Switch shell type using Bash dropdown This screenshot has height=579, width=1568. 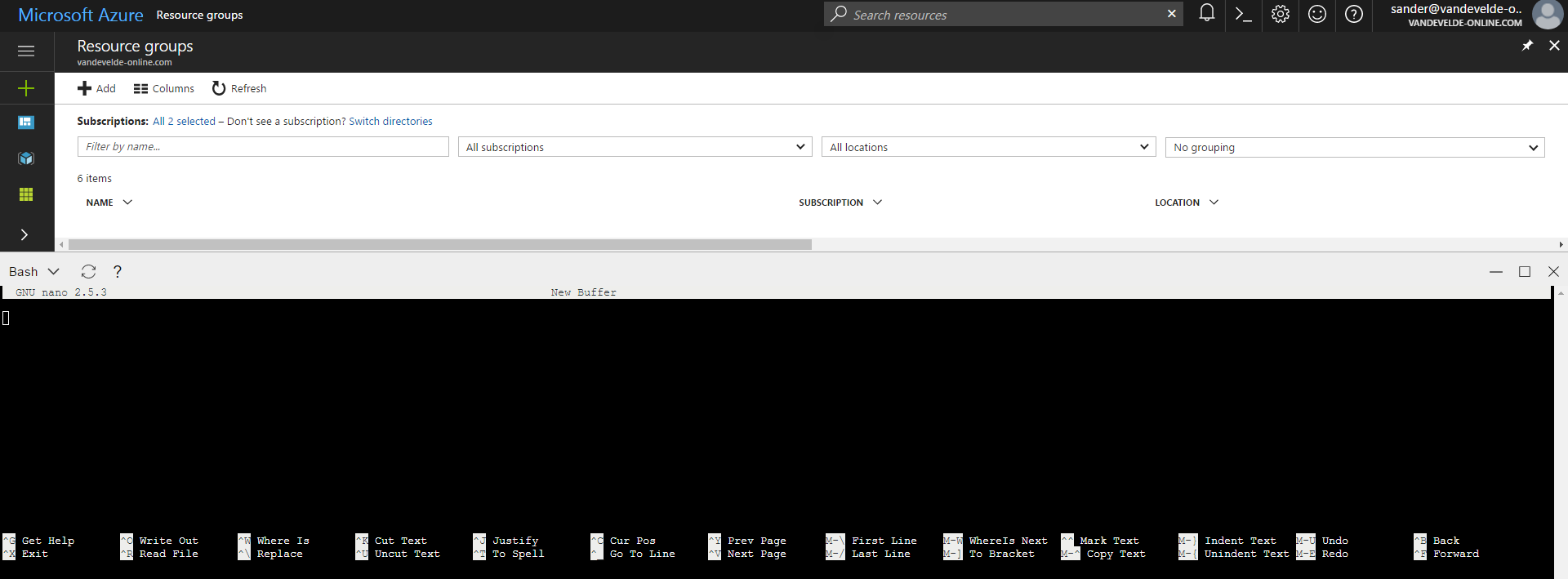pos(34,272)
